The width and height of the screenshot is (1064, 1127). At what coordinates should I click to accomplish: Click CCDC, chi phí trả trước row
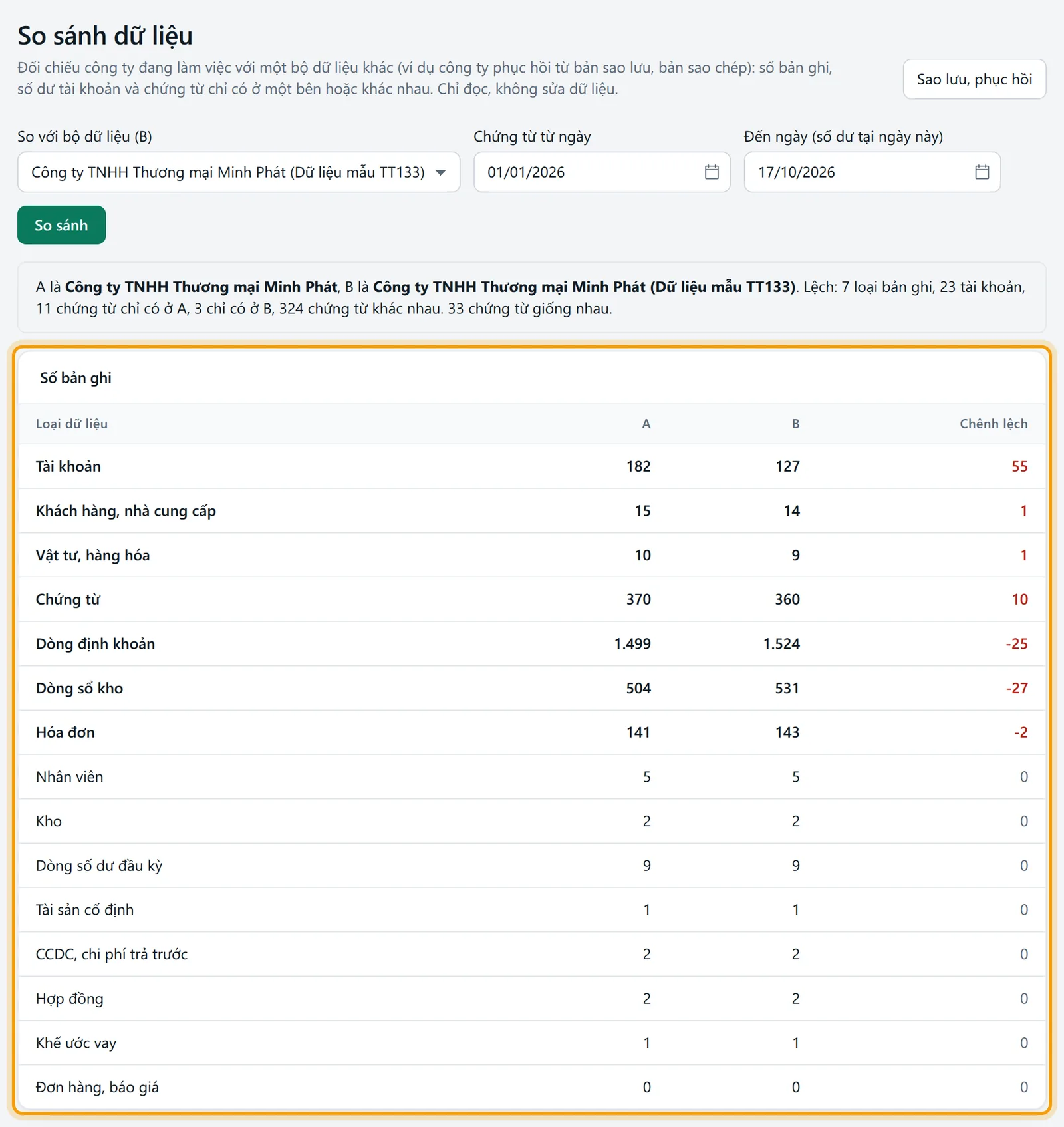point(531,954)
